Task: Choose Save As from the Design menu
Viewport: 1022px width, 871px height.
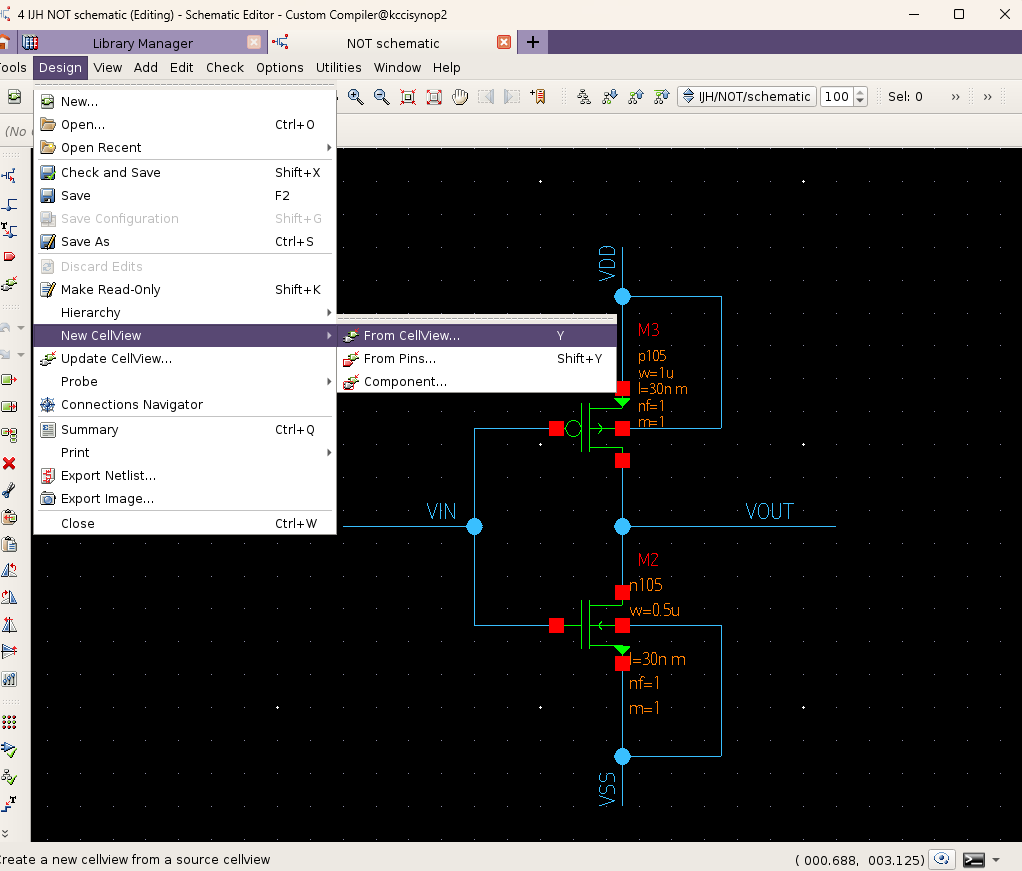Action: [185, 242]
